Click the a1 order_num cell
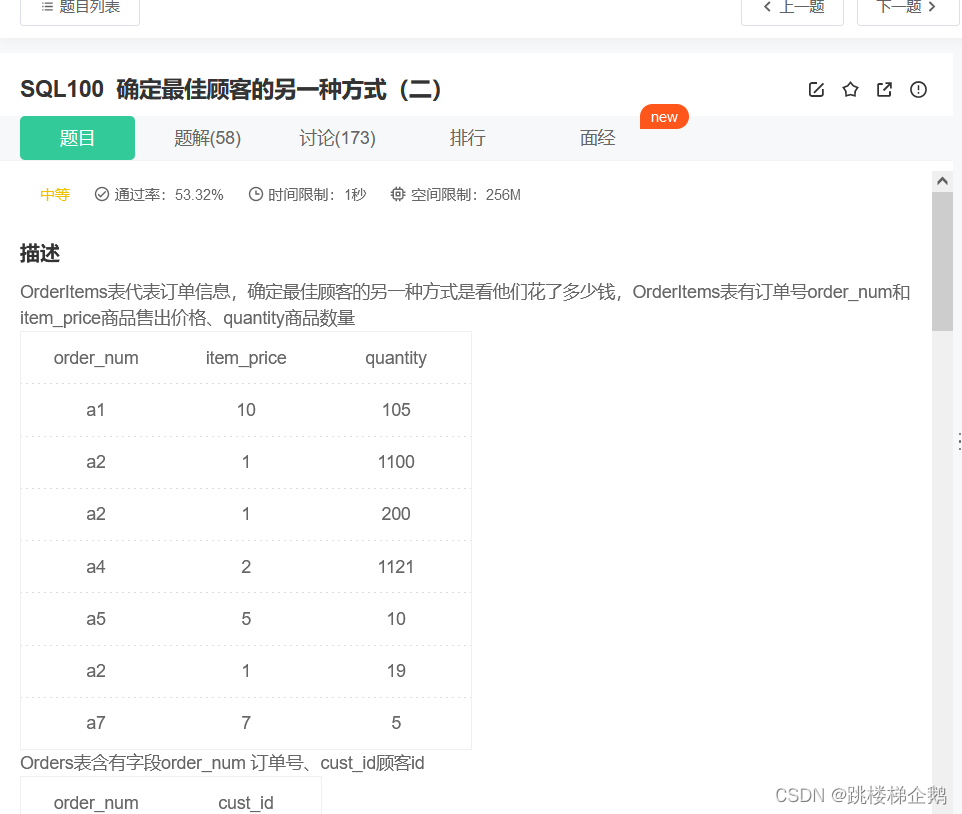The height and width of the screenshot is (814, 962). coord(96,410)
